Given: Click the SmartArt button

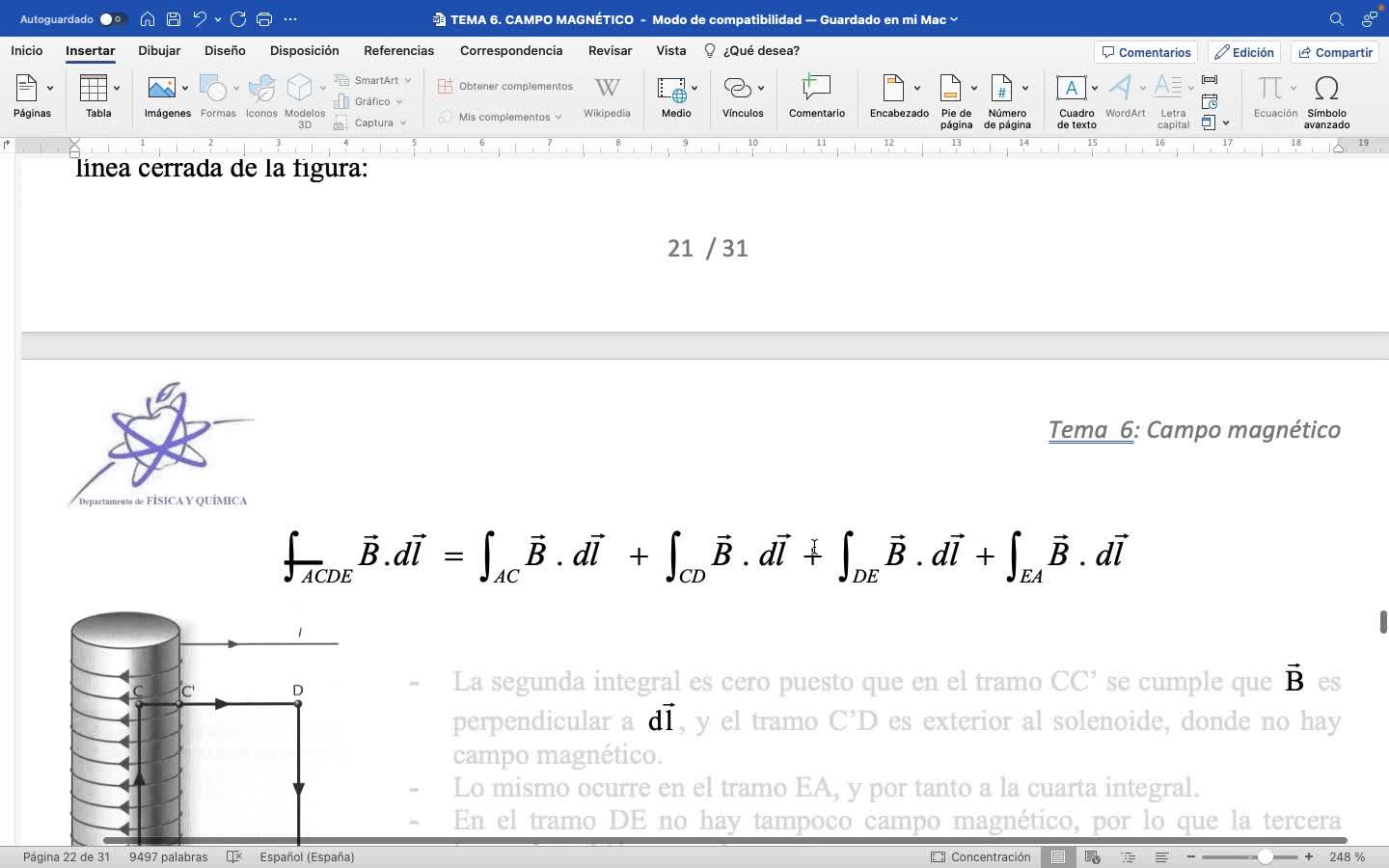Looking at the screenshot, I should 373,80.
